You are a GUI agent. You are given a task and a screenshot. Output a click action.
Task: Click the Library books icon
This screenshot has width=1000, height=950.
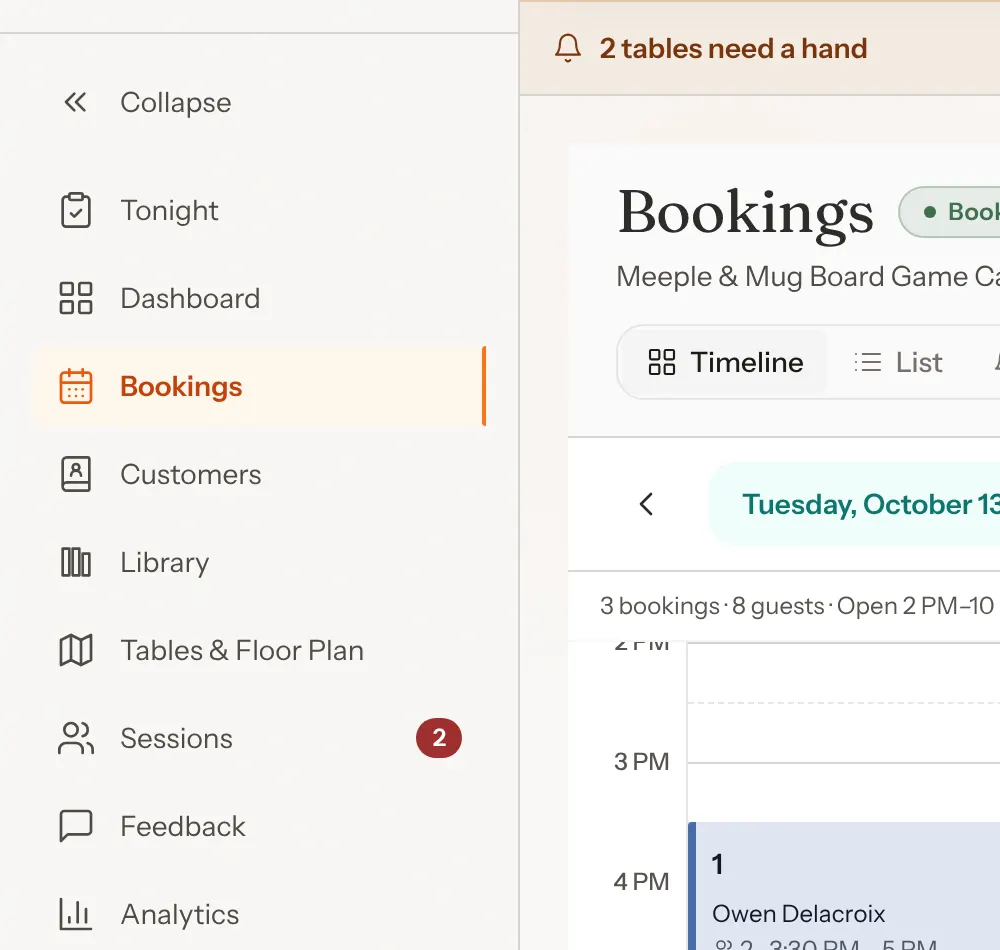point(76,562)
